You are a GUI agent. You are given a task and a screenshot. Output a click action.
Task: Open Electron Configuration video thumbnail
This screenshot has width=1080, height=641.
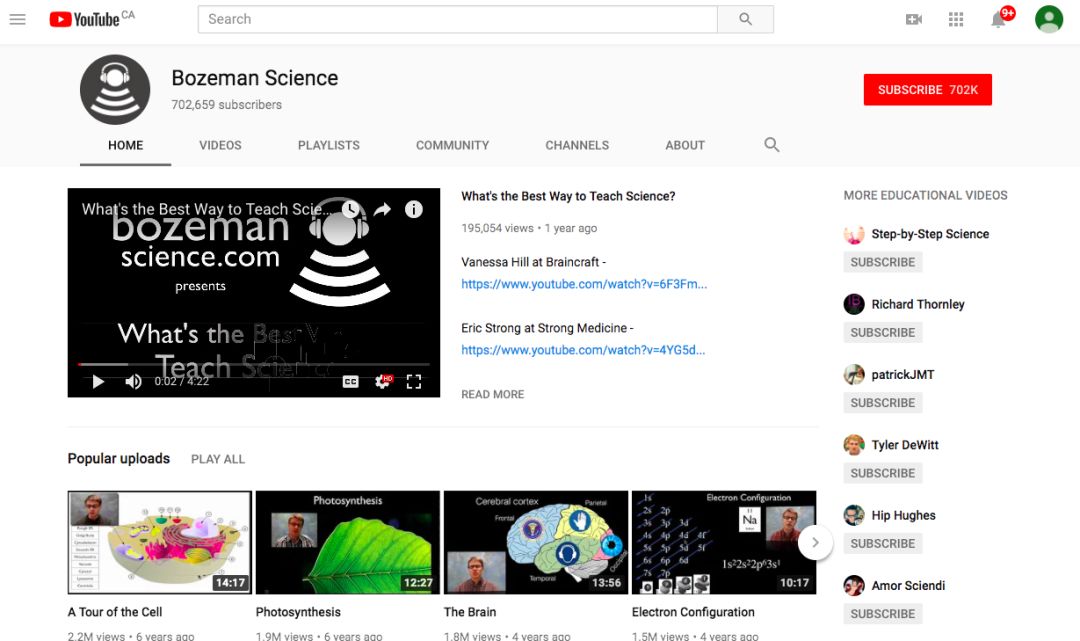point(724,543)
